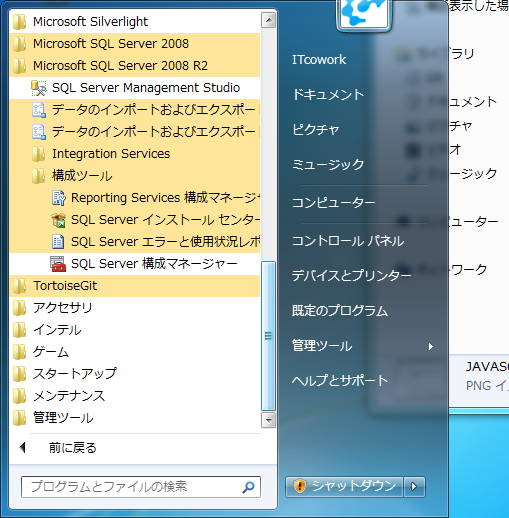Open コンピューター

click(334, 203)
